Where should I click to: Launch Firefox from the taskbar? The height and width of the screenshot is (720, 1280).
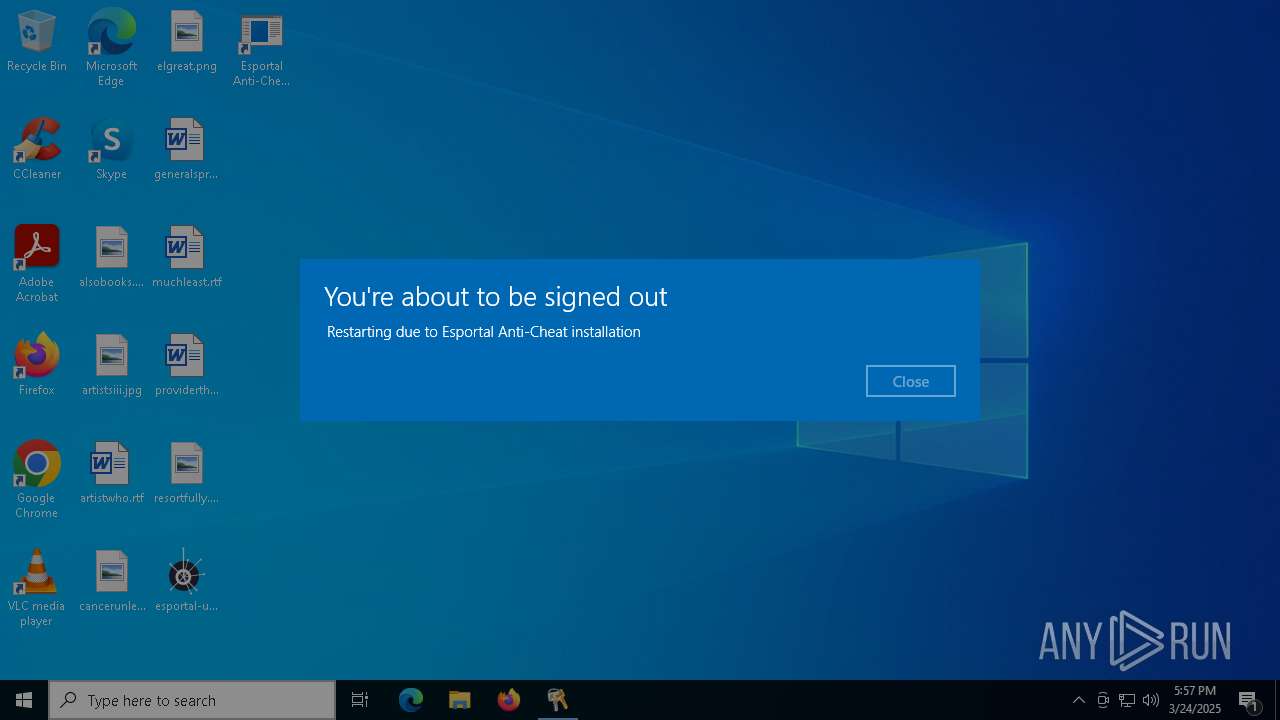tap(508, 700)
